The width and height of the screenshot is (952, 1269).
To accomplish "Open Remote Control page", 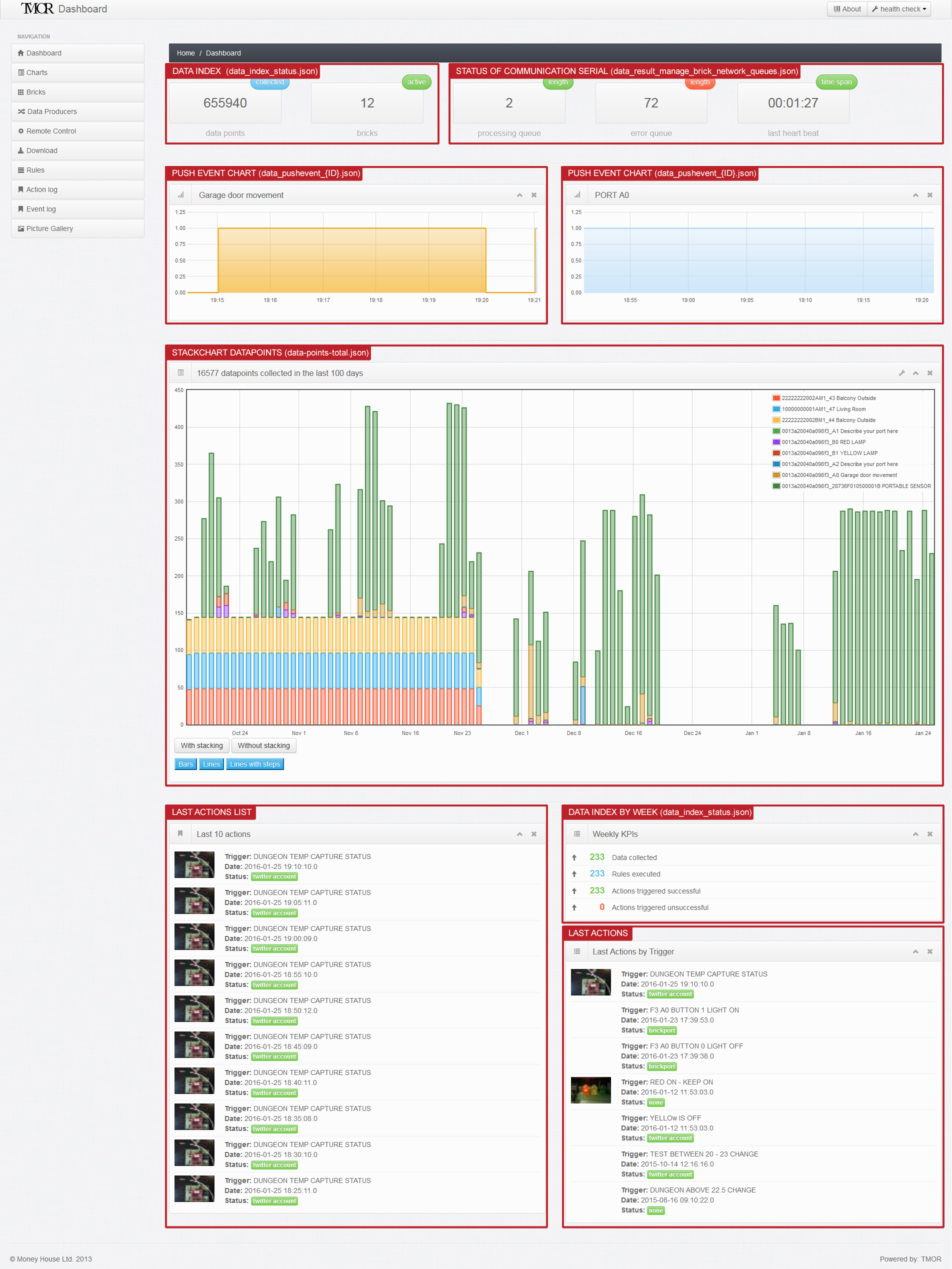I will (x=77, y=131).
